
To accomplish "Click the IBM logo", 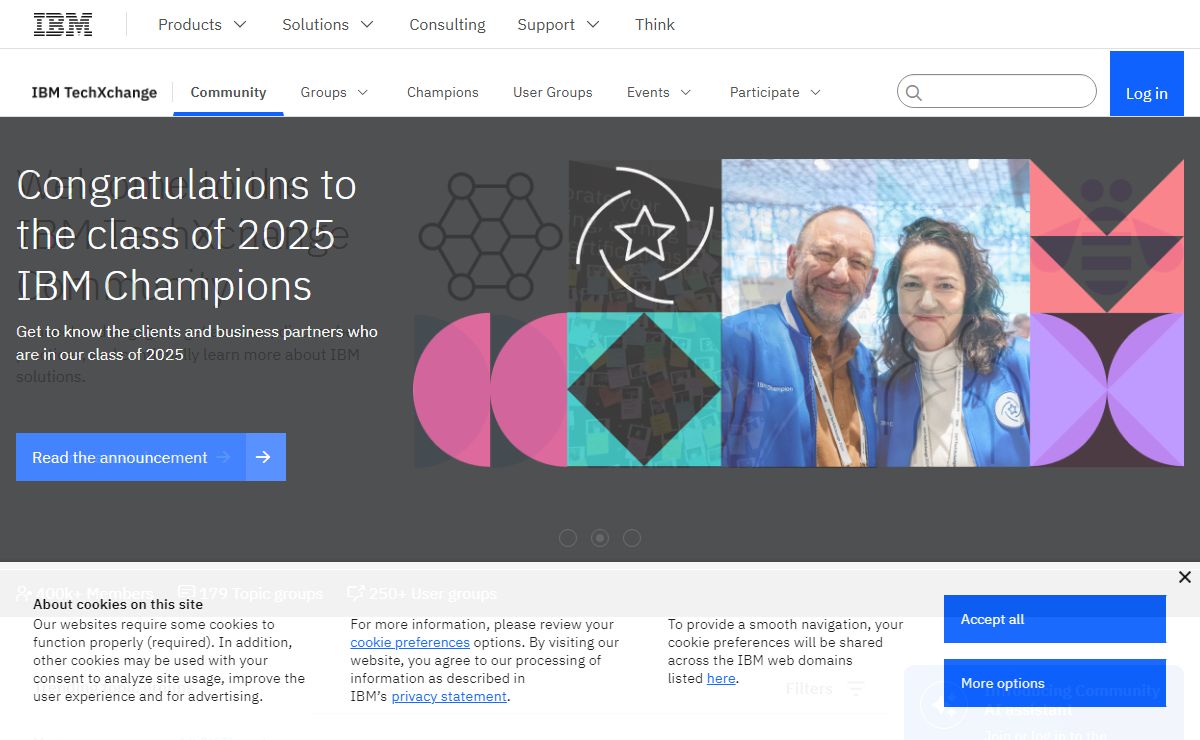I will tap(63, 25).
